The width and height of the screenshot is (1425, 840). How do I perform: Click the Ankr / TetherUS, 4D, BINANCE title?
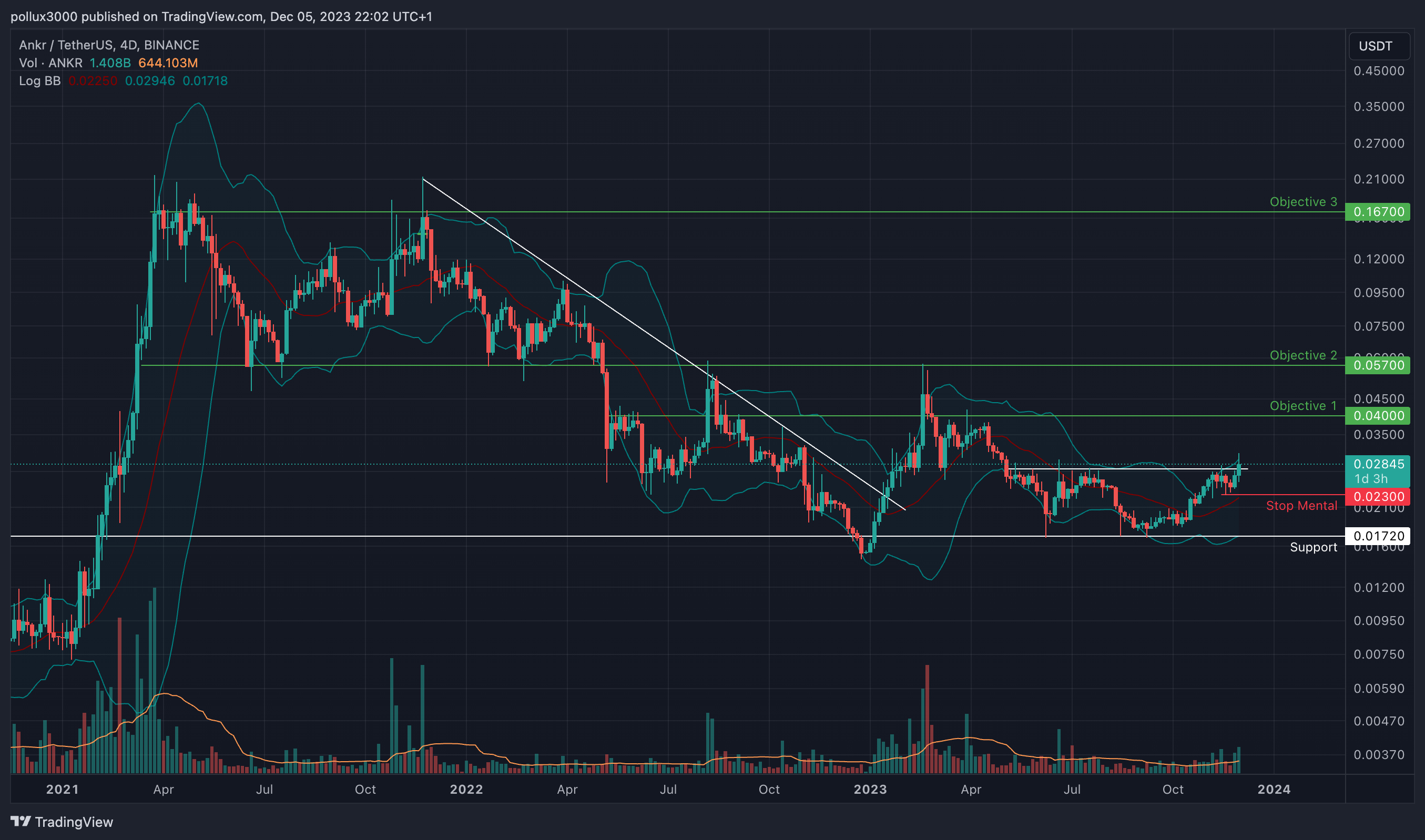click(x=109, y=45)
